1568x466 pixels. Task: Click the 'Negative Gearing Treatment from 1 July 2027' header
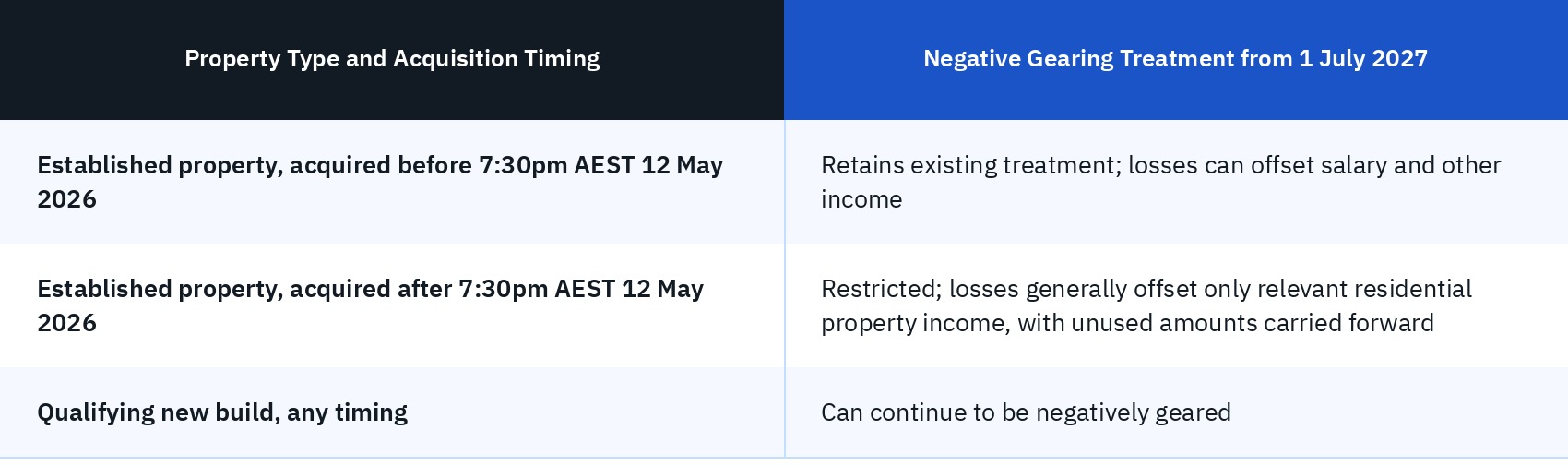[1176, 59]
